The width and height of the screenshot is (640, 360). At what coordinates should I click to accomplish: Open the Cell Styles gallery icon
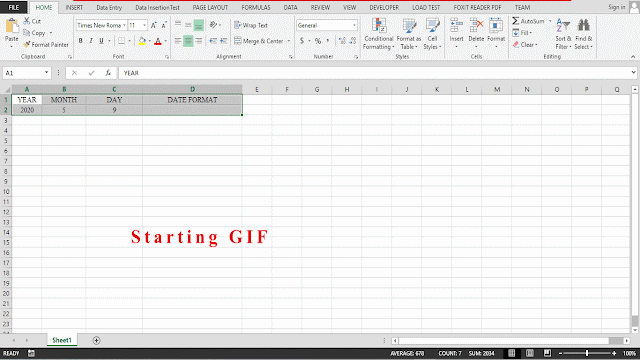coord(432,26)
